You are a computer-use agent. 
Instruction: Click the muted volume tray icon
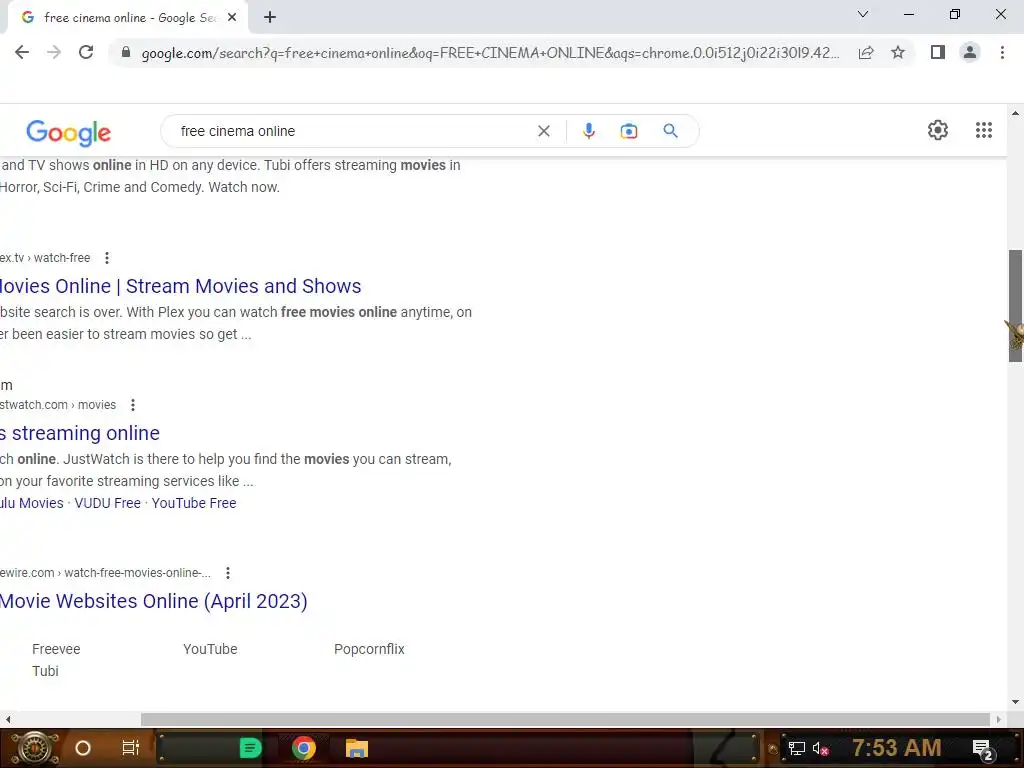point(821,748)
